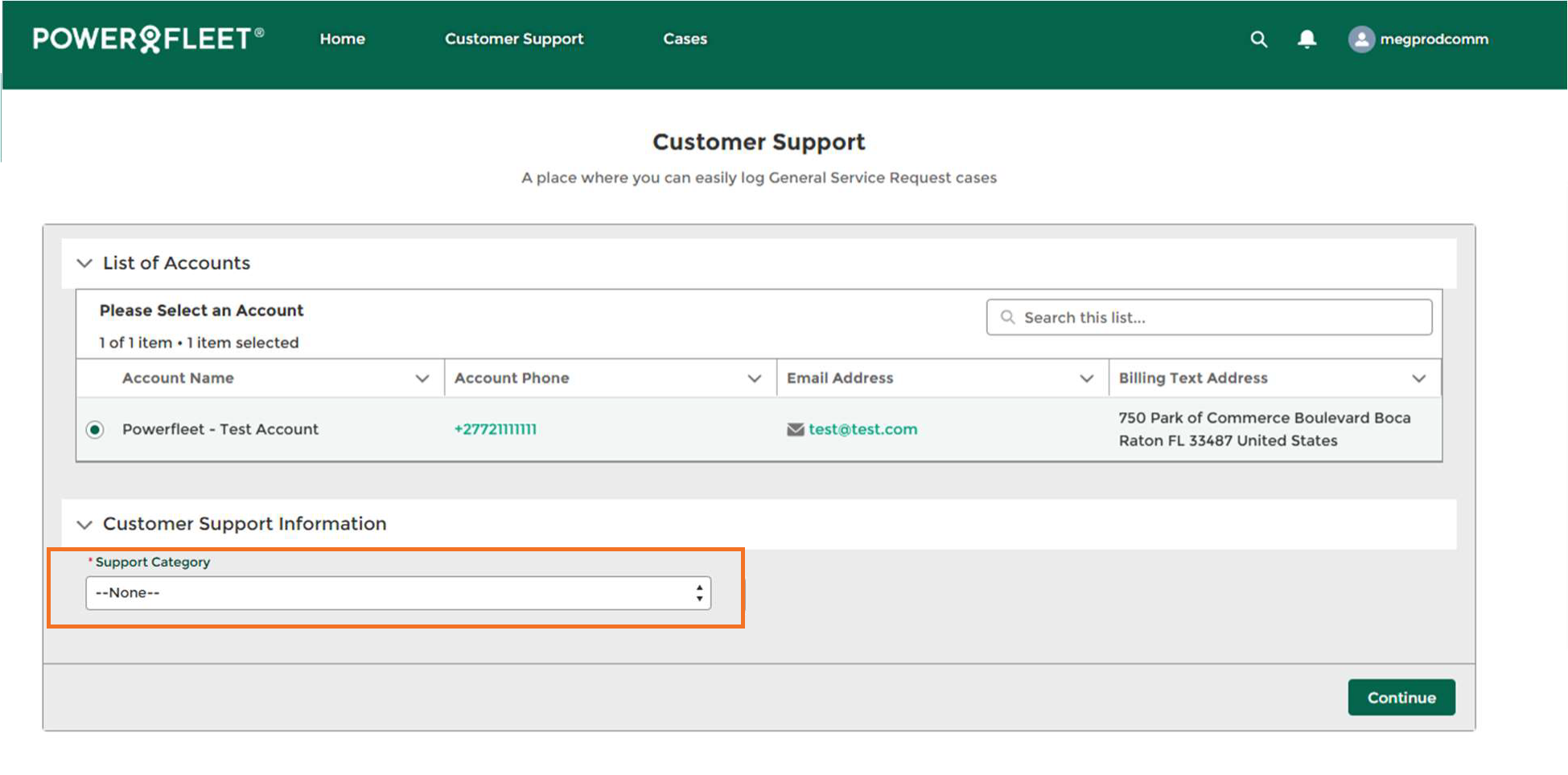Image resolution: width=1568 pixels, height=775 pixels.
Task: Click the test@test.com email link
Action: [862, 430]
